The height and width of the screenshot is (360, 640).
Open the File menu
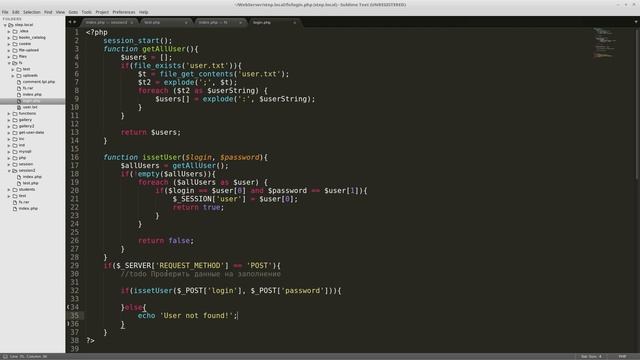click(5, 12)
